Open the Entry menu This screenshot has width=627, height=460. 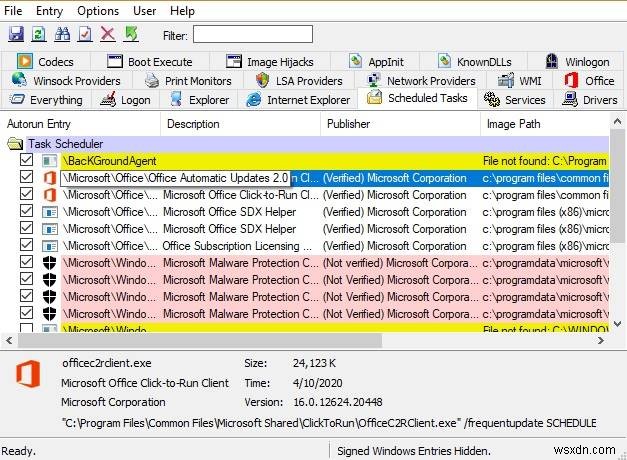50,11
